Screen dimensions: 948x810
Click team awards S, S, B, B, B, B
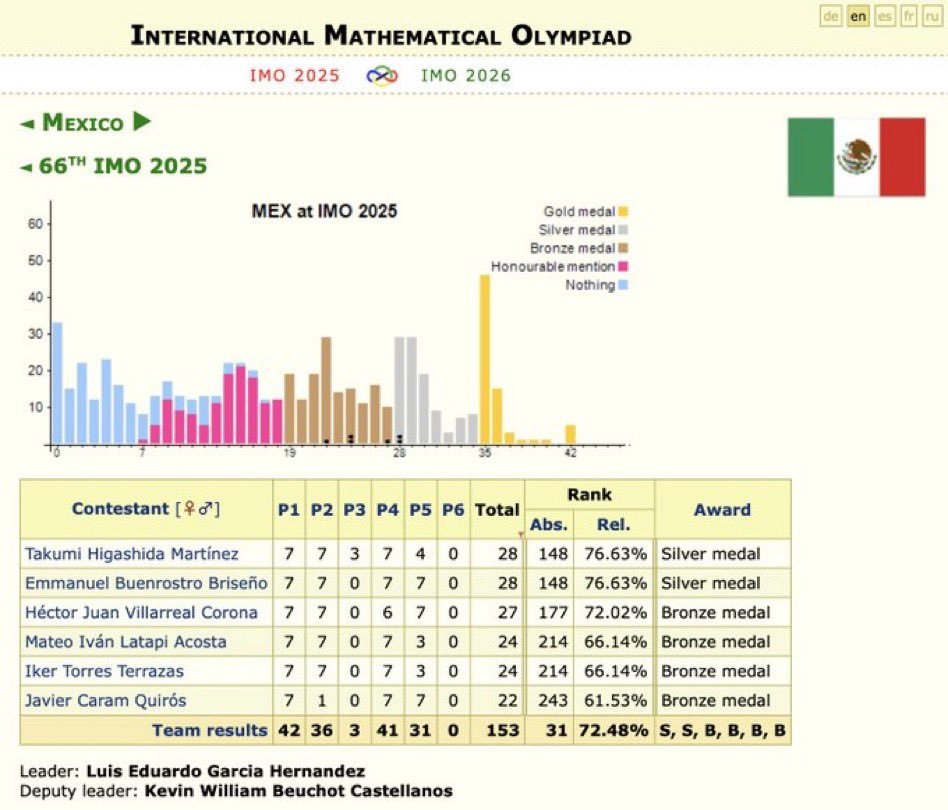pyautogui.click(x=722, y=730)
